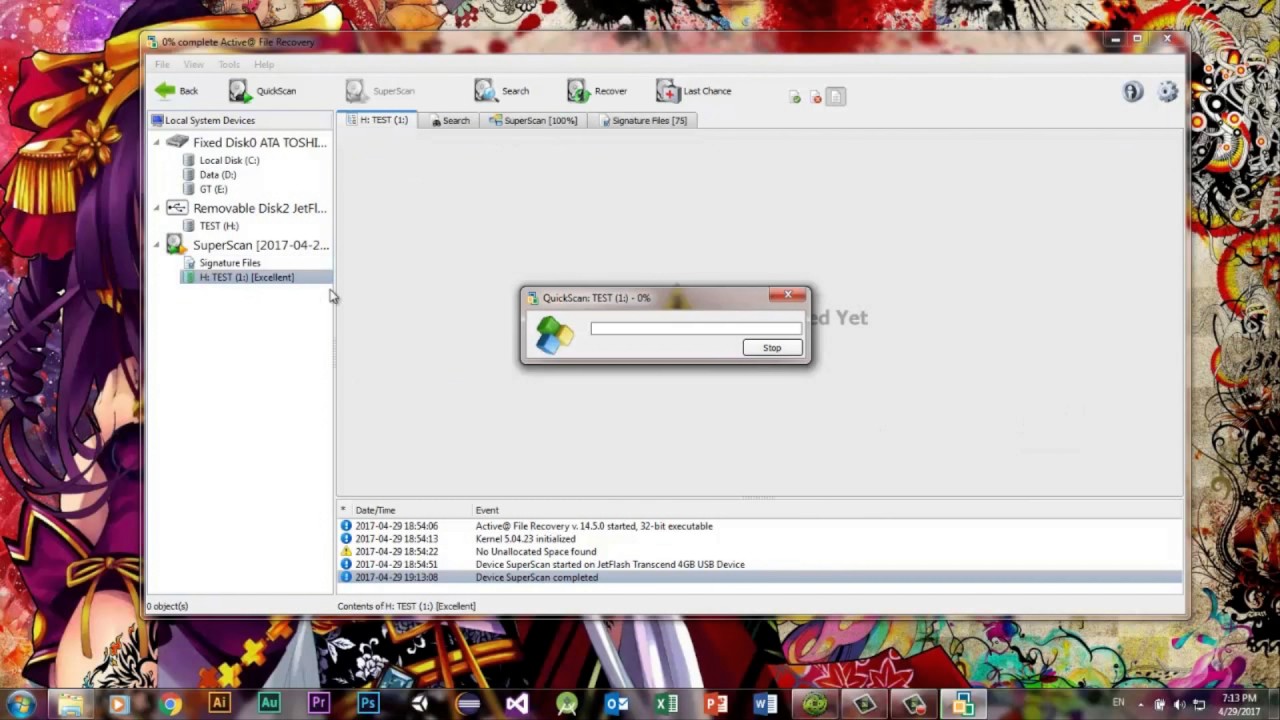
Task: Open Adobe Audition from the taskbar
Action: pyautogui.click(x=269, y=704)
